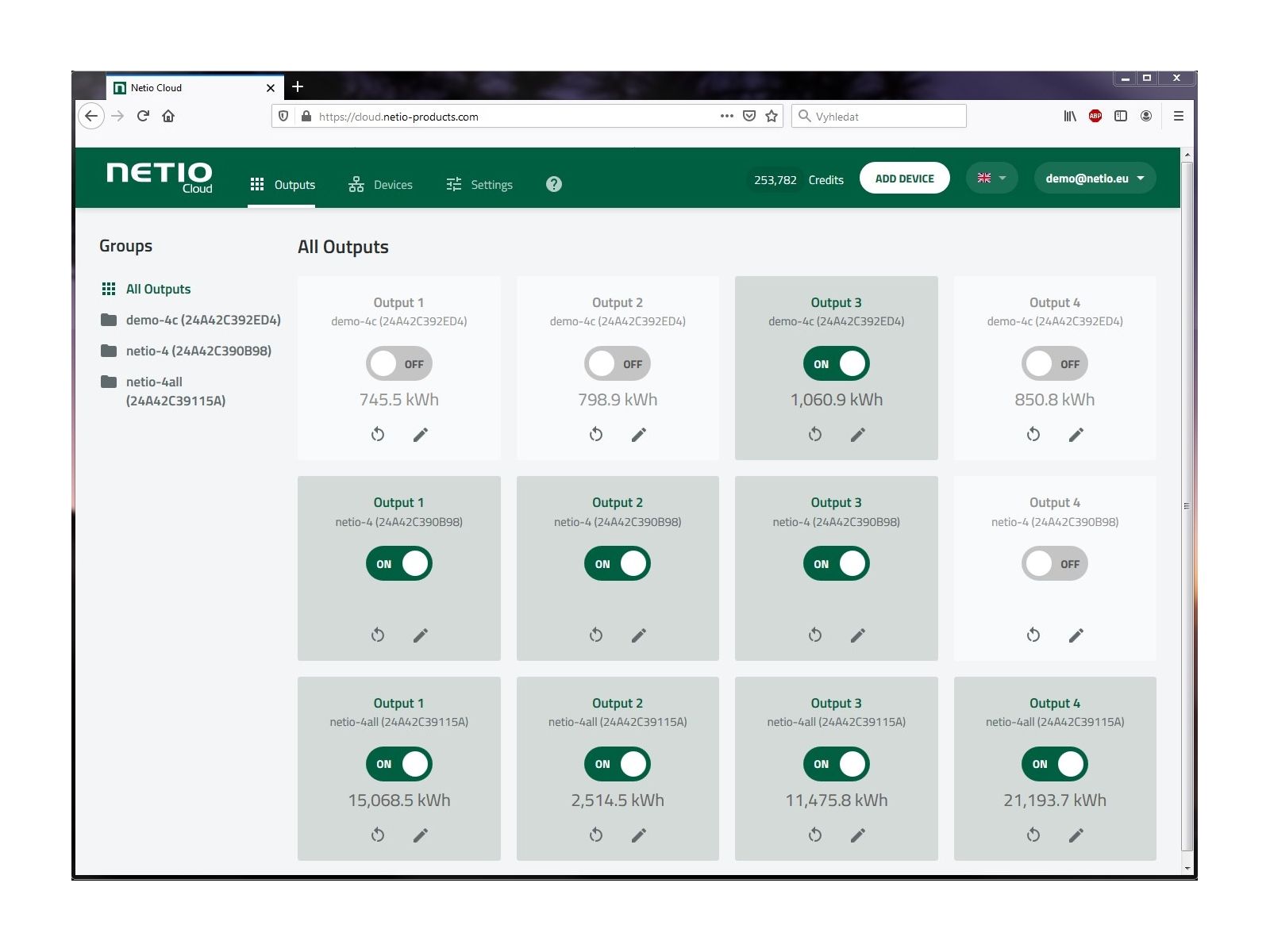Restart Output 4 of netio-4all
Screen dimensions: 1270x952
coord(1033,835)
